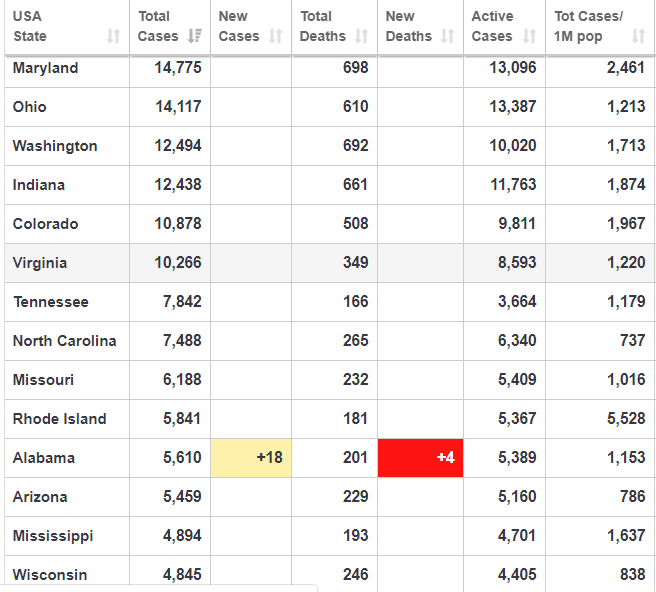Click the Ohio state name
656x592 pixels.
[30, 107]
